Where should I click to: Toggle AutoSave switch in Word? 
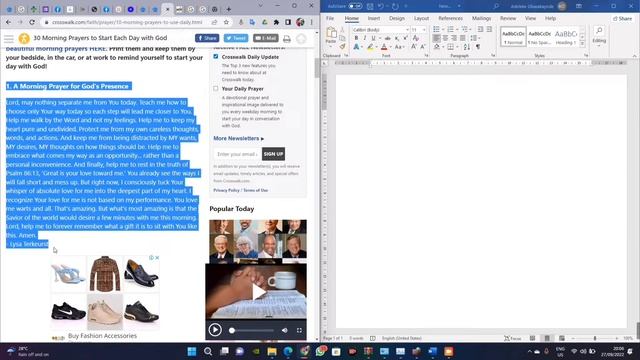(355, 6)
